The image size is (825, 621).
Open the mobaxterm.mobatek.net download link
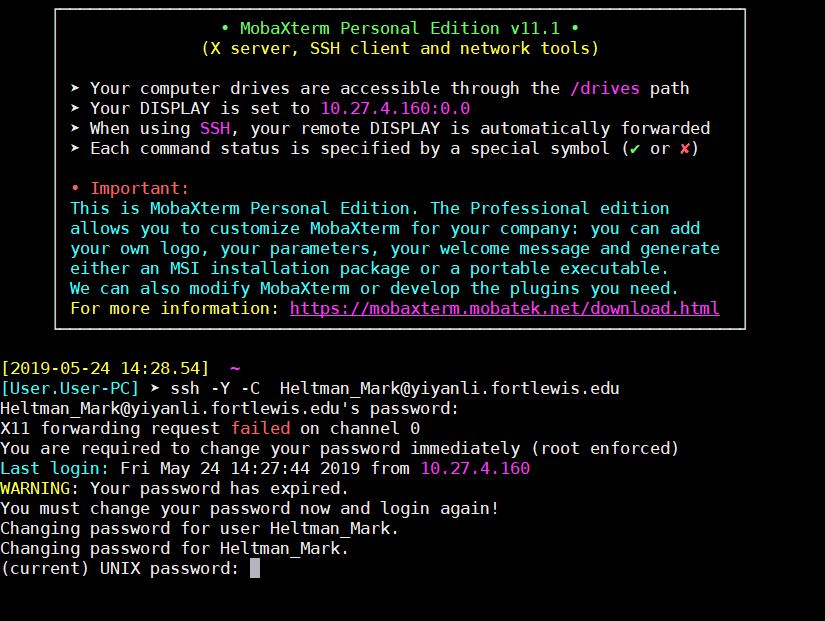click(505, 308)
